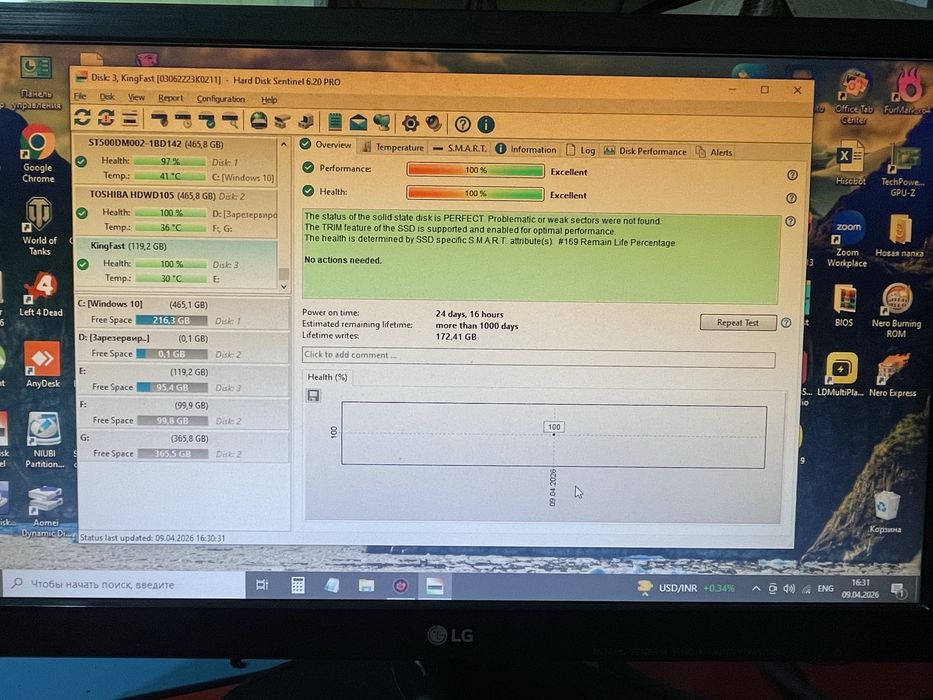The height and width of the screenshot is (700, 933).
Task: Switch to the Disk Performance tab
Action: click(x=646, y=151)
